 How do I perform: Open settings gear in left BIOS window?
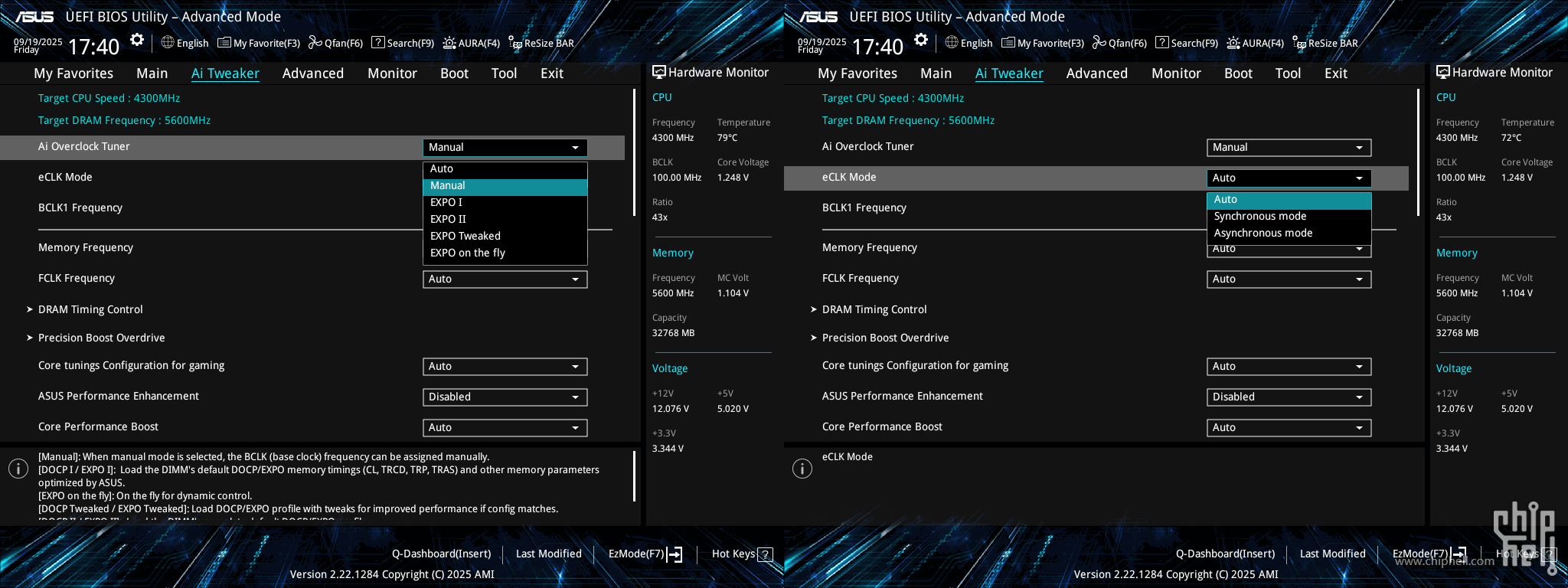tap(137, 40)
